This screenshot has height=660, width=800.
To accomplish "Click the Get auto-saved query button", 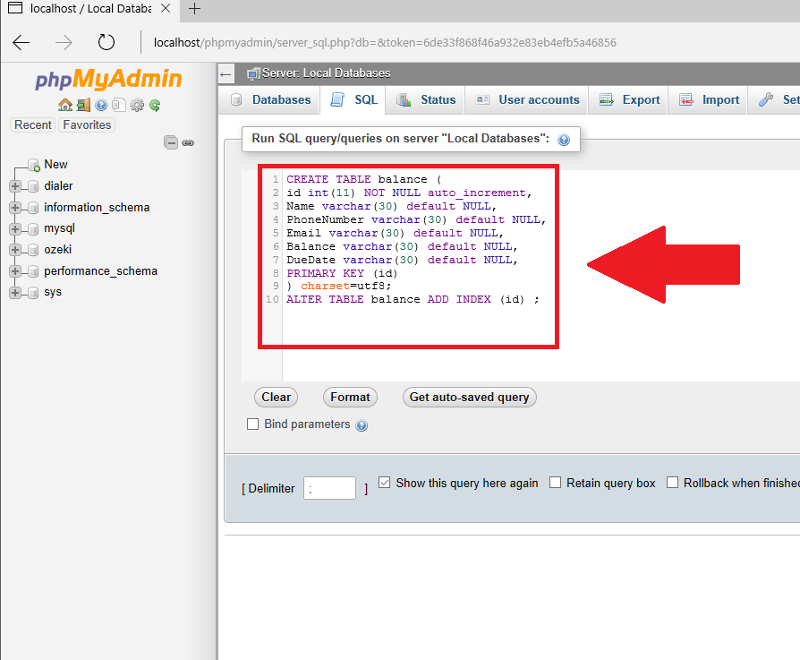I will point(469,397).
